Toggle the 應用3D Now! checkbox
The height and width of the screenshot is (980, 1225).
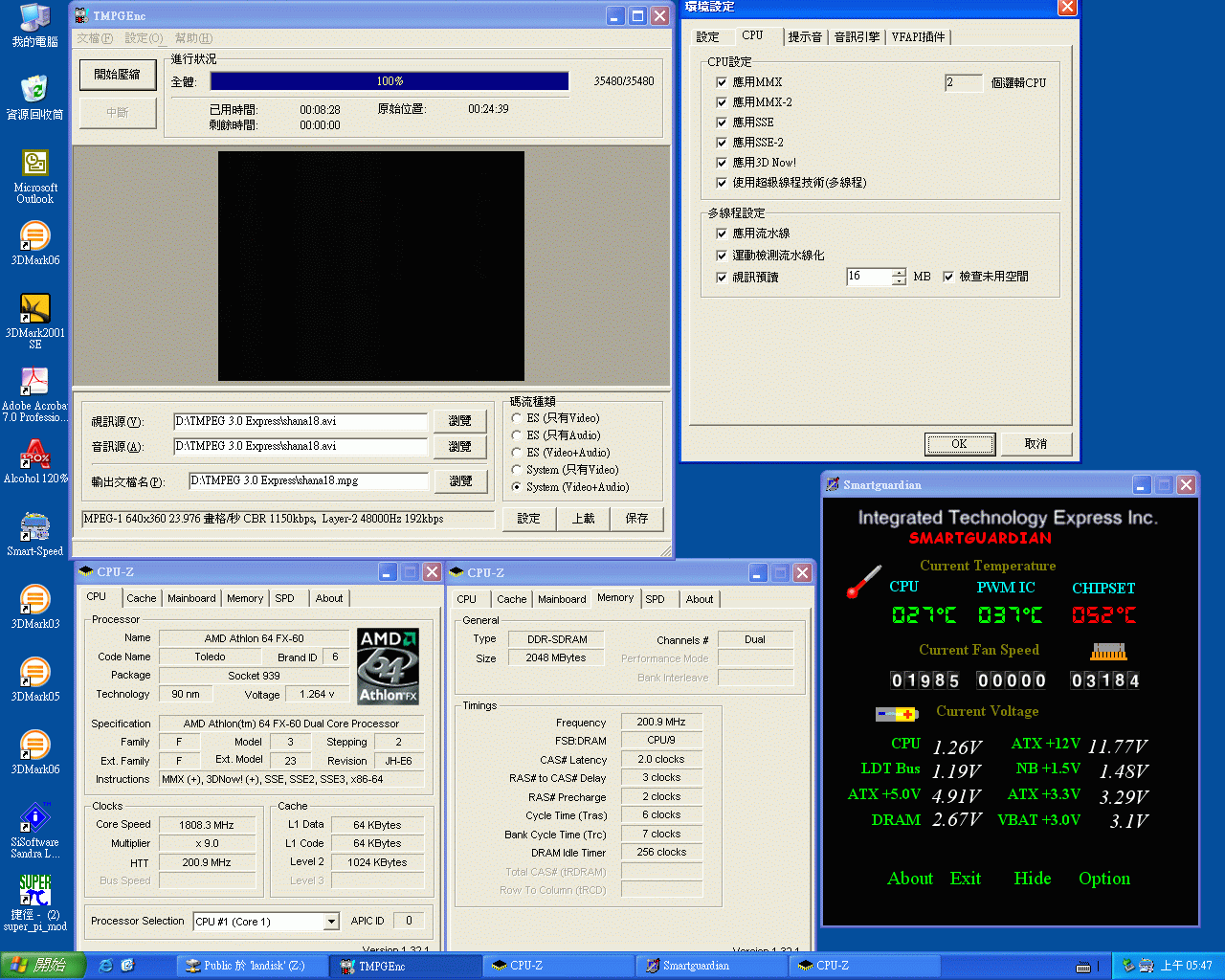722,163
